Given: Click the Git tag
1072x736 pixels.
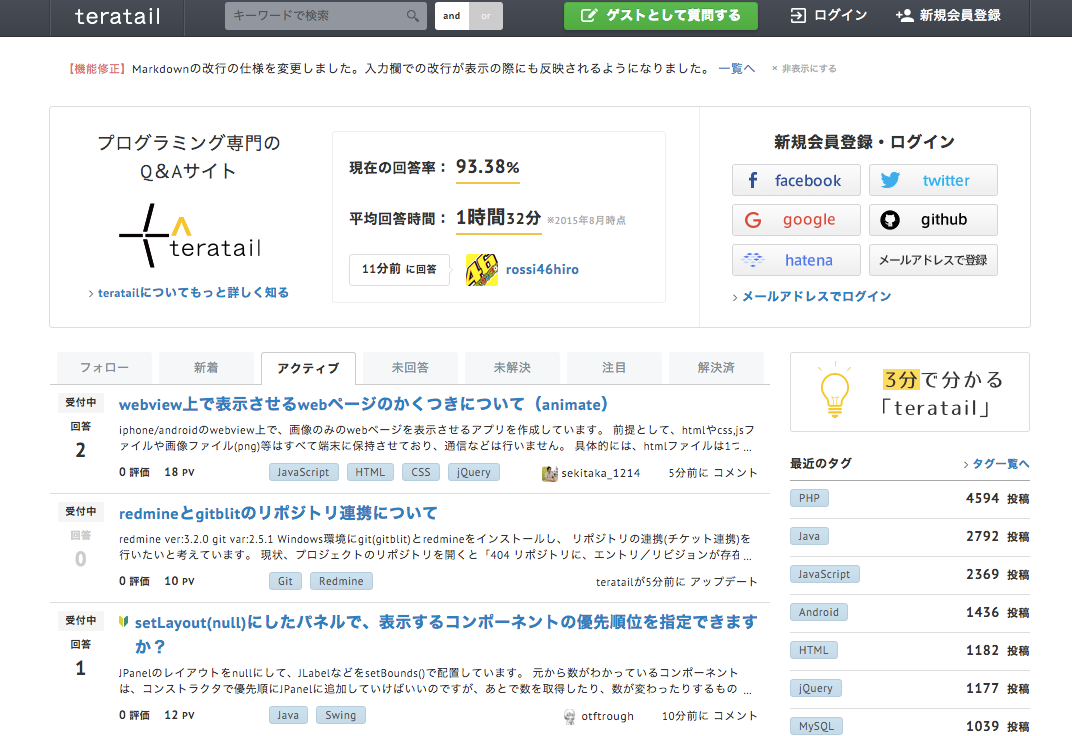Looking at the screenshot, I should pos(285,582).
